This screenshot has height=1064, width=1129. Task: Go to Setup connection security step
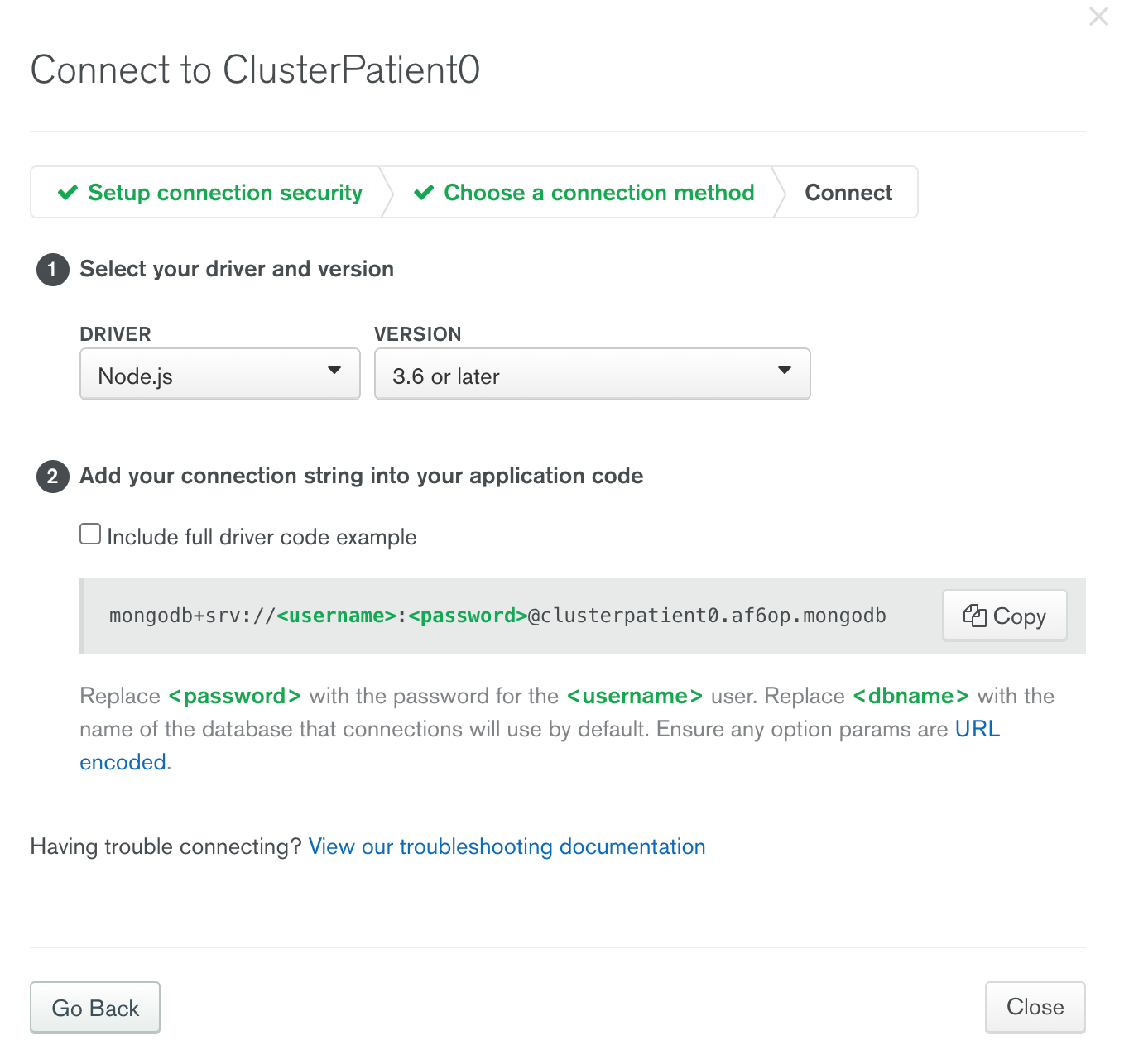[224, 193]
